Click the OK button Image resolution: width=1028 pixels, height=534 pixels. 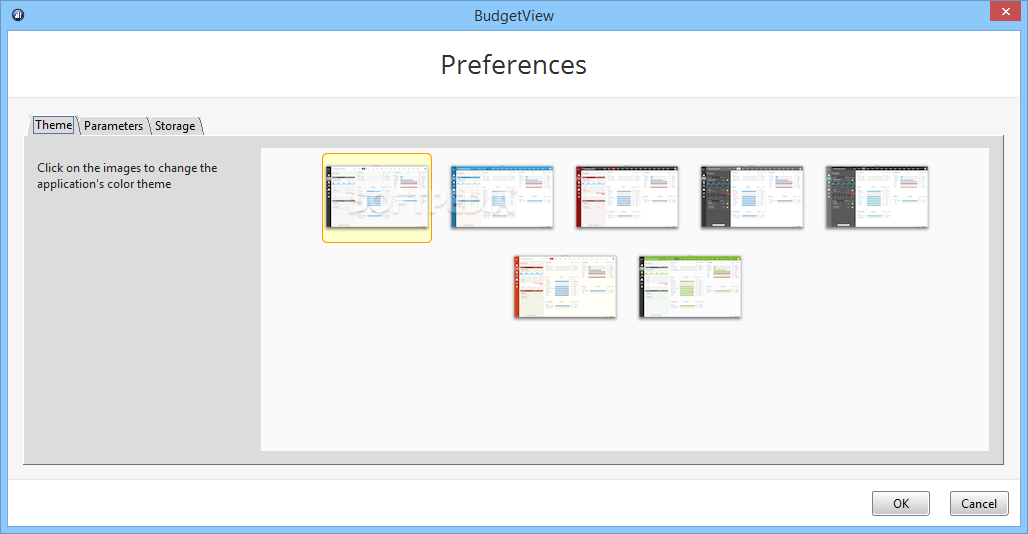click(x=901, y=503)
